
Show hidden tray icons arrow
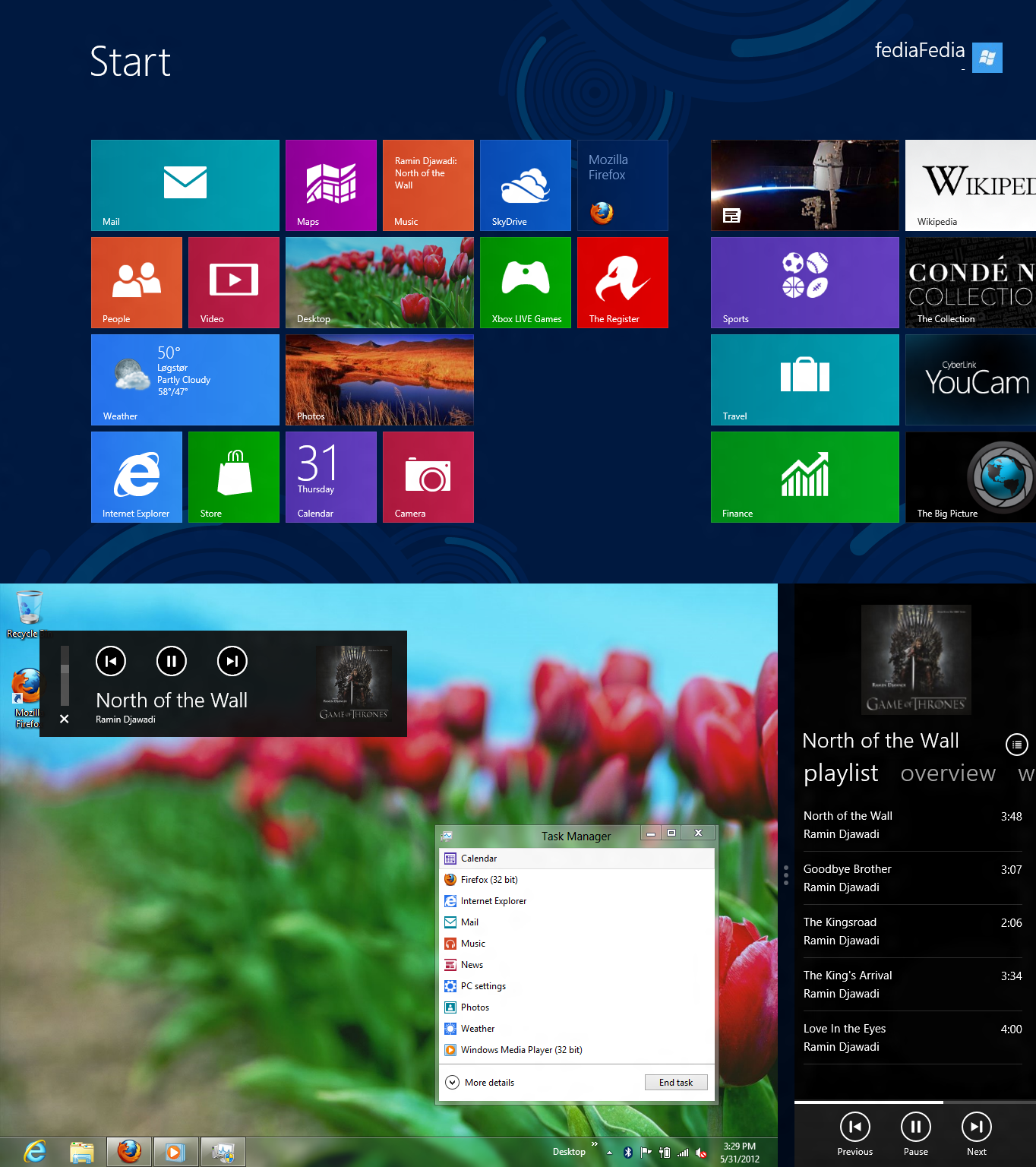[609, 1153]
